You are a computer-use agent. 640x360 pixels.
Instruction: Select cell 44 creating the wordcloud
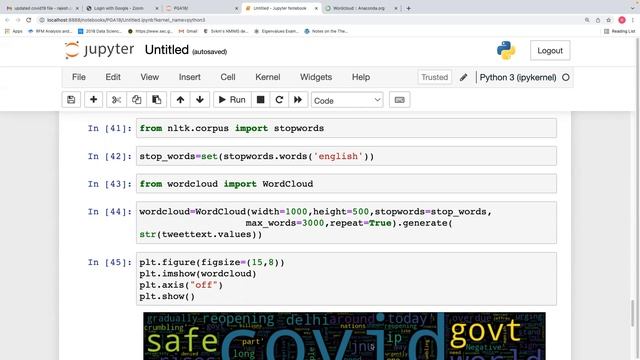pyautogui.click(x=346, y=223)
